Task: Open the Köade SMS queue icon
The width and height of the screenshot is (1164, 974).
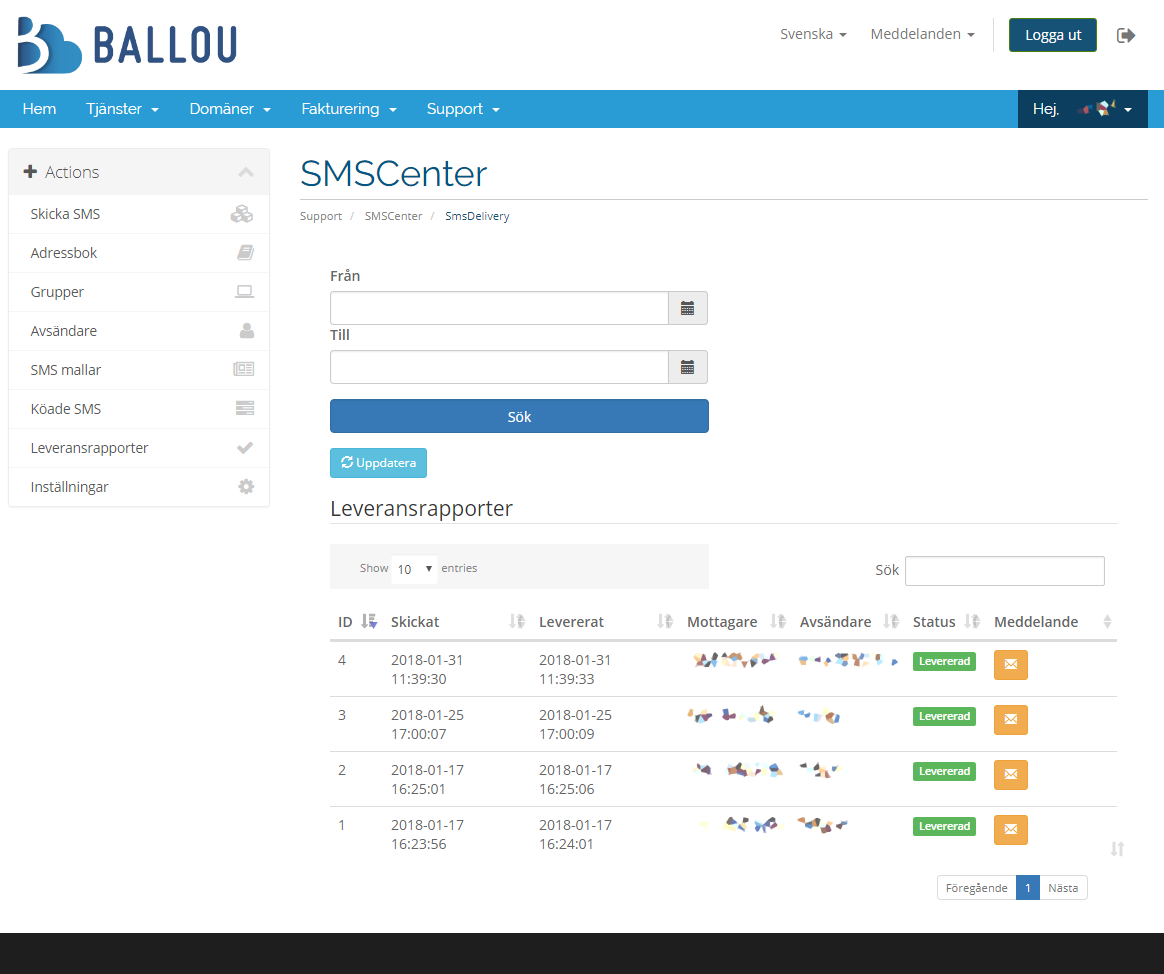Action: [x=243, y=408]
